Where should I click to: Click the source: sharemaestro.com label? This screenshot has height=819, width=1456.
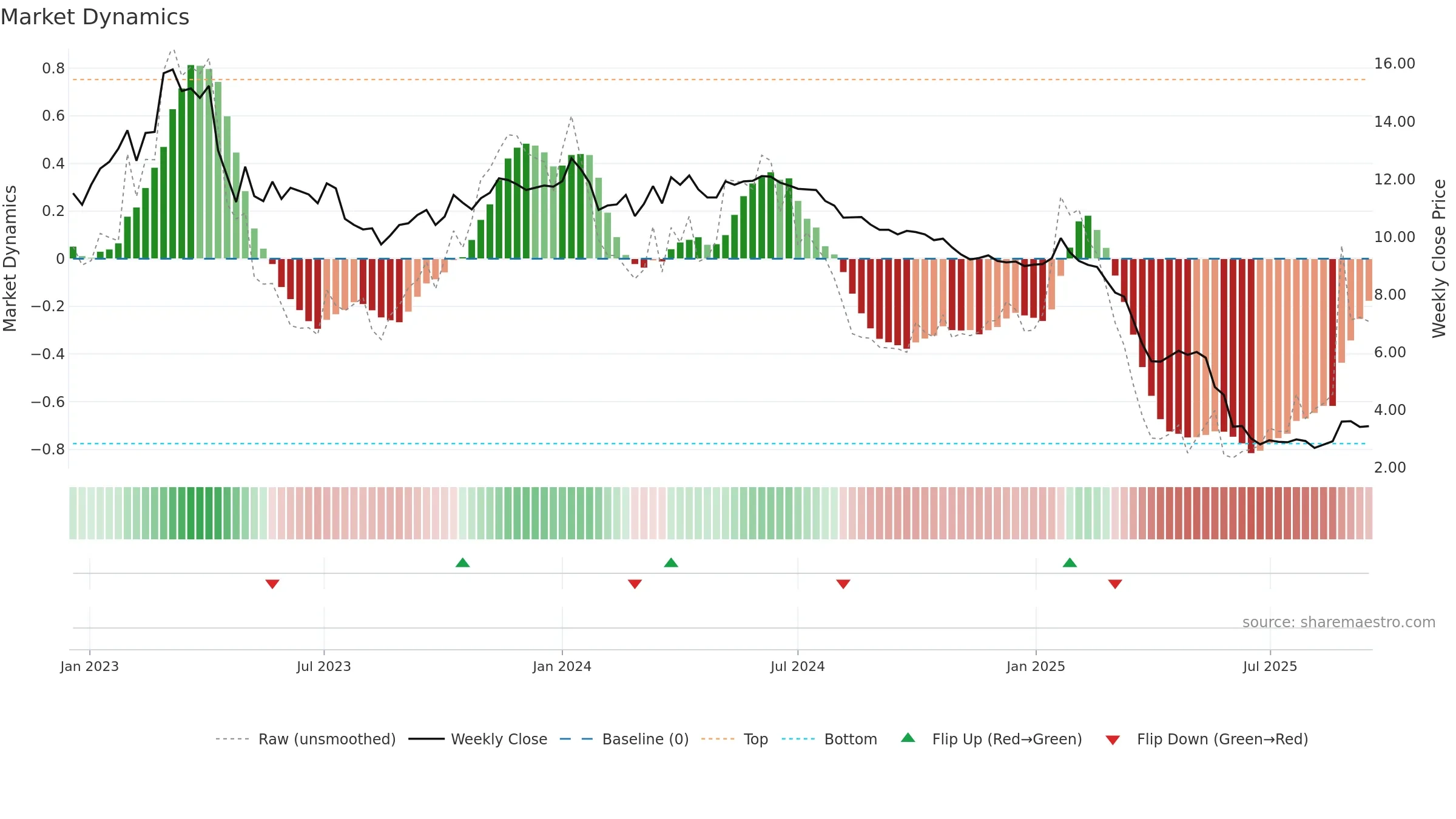point(1339,622)
